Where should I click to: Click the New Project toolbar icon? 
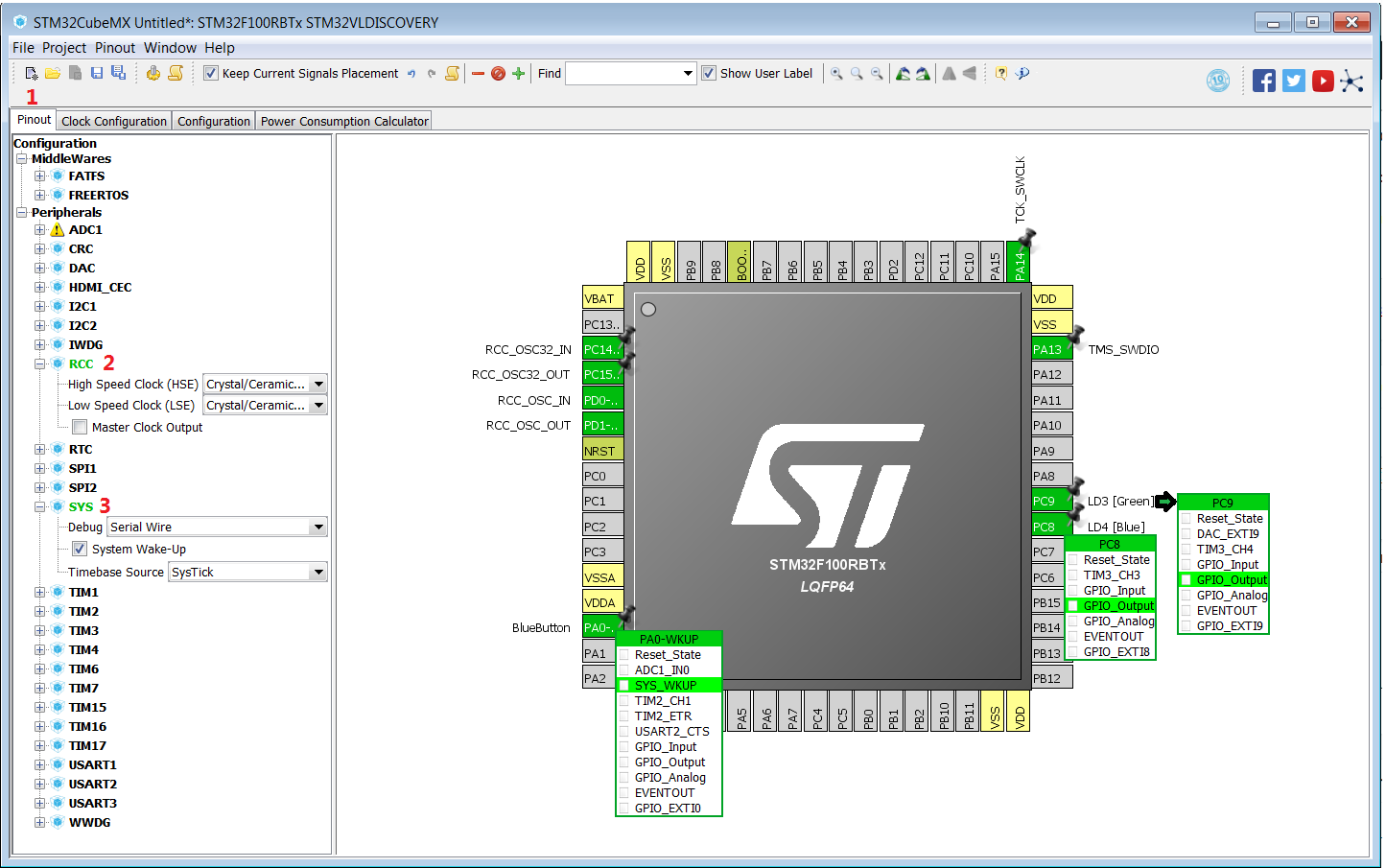tap(31, 73)
